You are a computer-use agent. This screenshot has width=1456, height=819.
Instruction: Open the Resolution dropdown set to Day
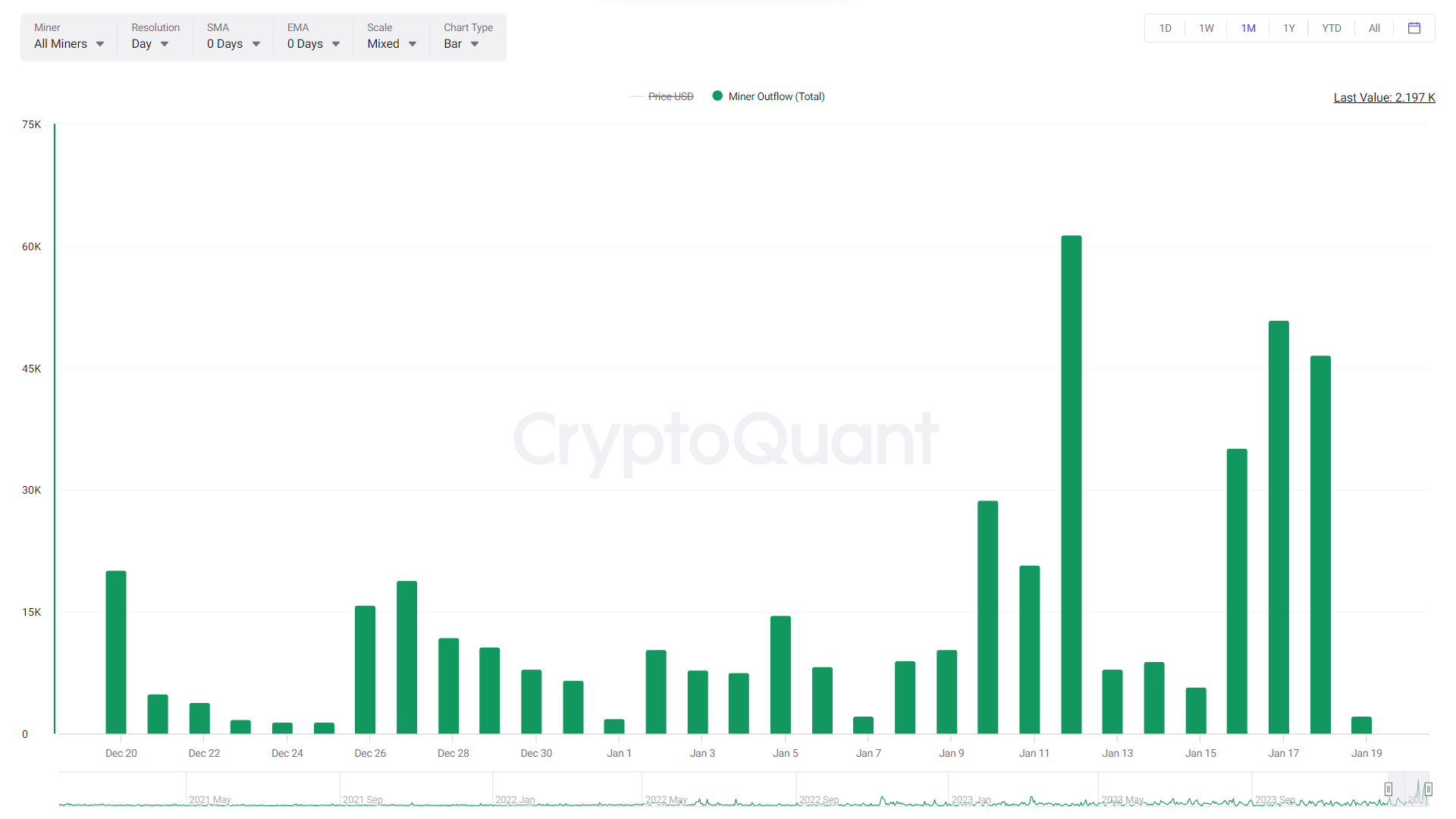pos(150,44)
